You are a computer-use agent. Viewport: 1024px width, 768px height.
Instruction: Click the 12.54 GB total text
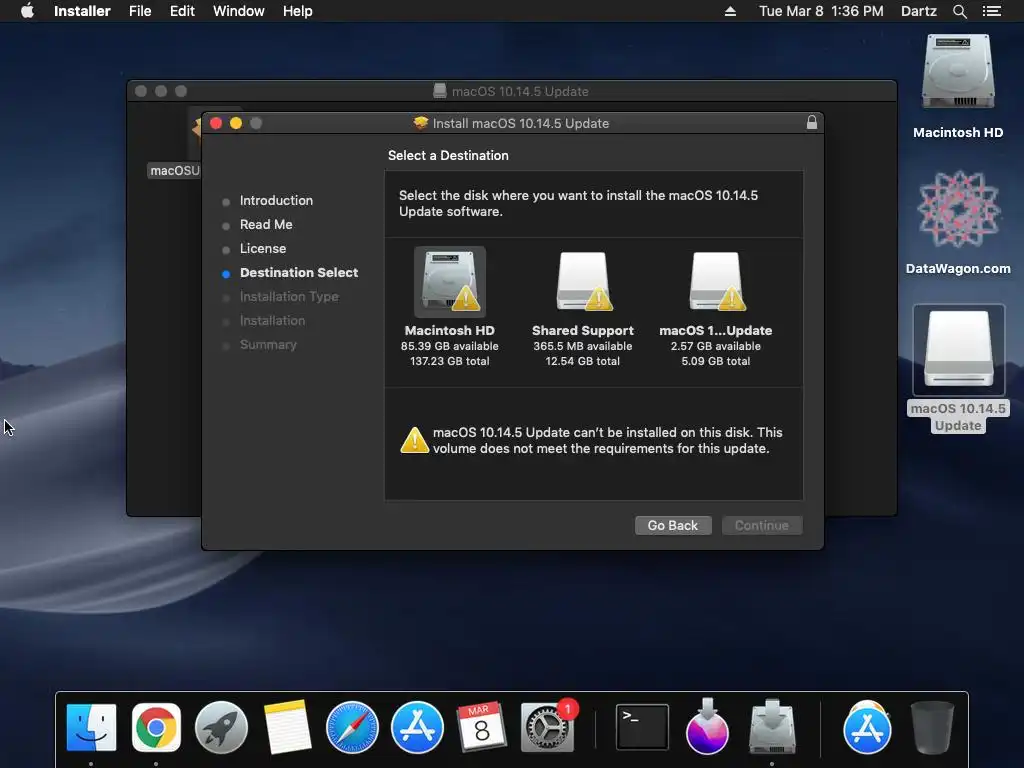[x=583, y=361]
